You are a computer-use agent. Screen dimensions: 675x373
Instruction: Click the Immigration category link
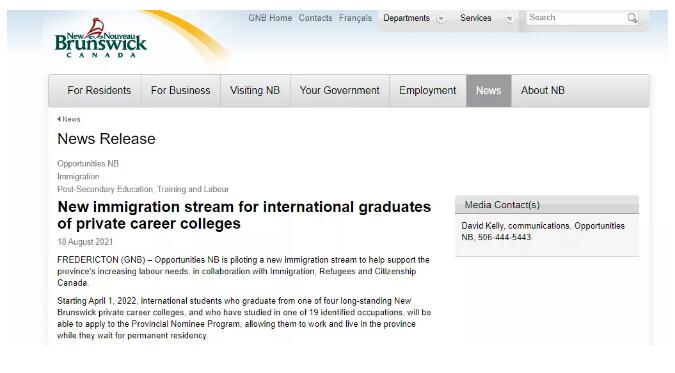tap(78, 177)
